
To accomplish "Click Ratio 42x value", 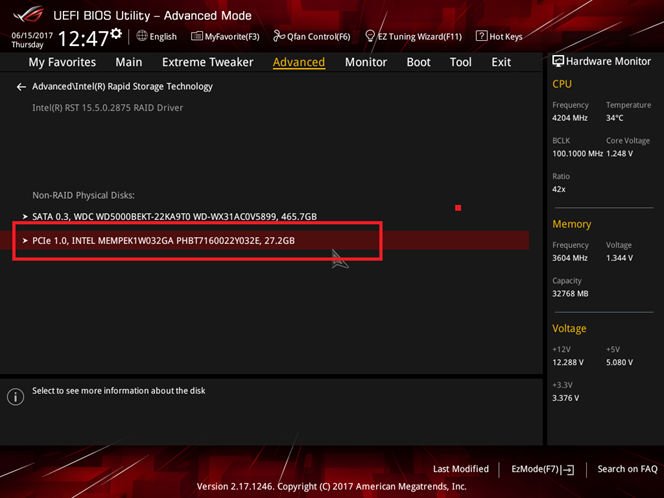I will 559,189.
